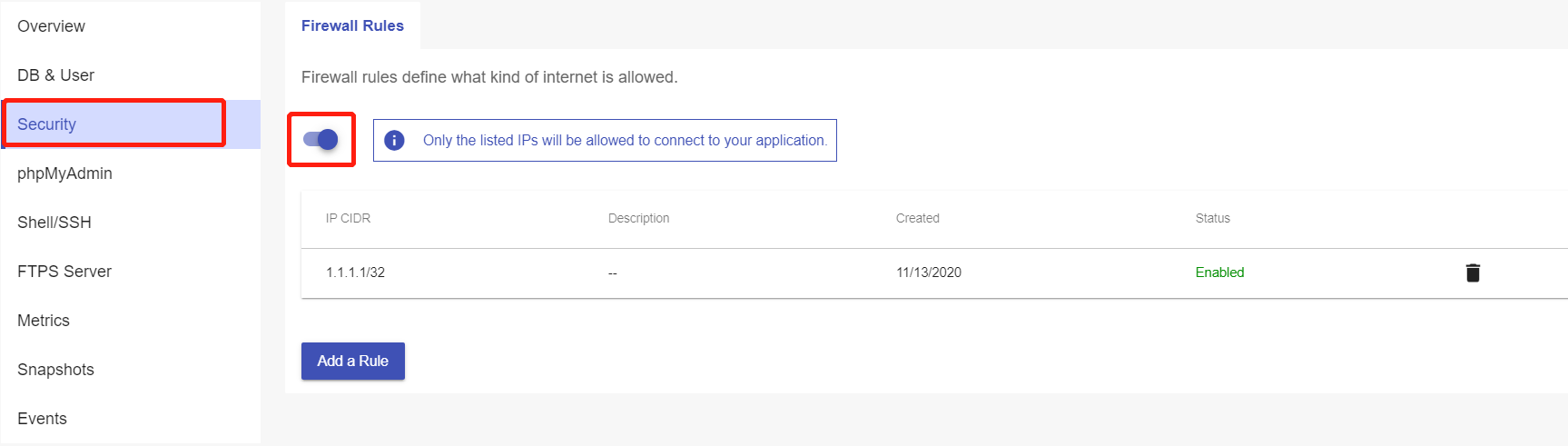
Task: Select the 1.1.1.1/32 IP entry
Action: pos(355,273)
